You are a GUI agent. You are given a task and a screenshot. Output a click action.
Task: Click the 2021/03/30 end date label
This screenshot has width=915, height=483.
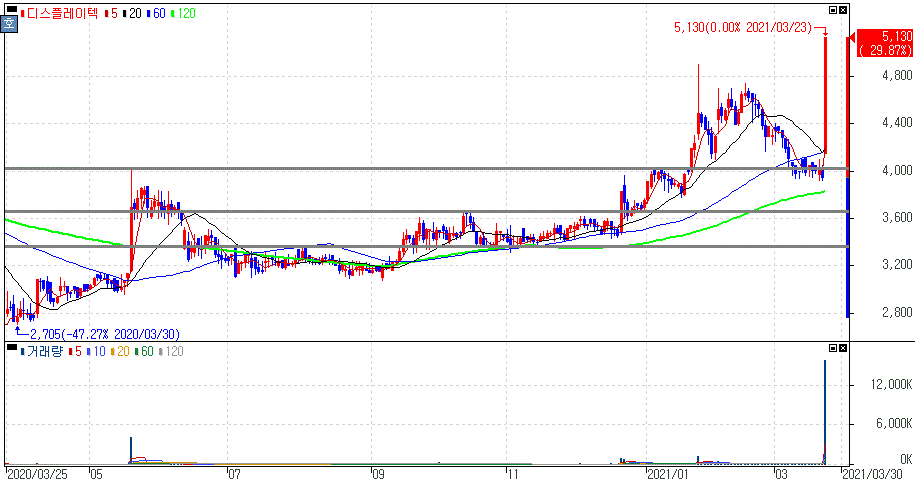click(x=872, y=474)
